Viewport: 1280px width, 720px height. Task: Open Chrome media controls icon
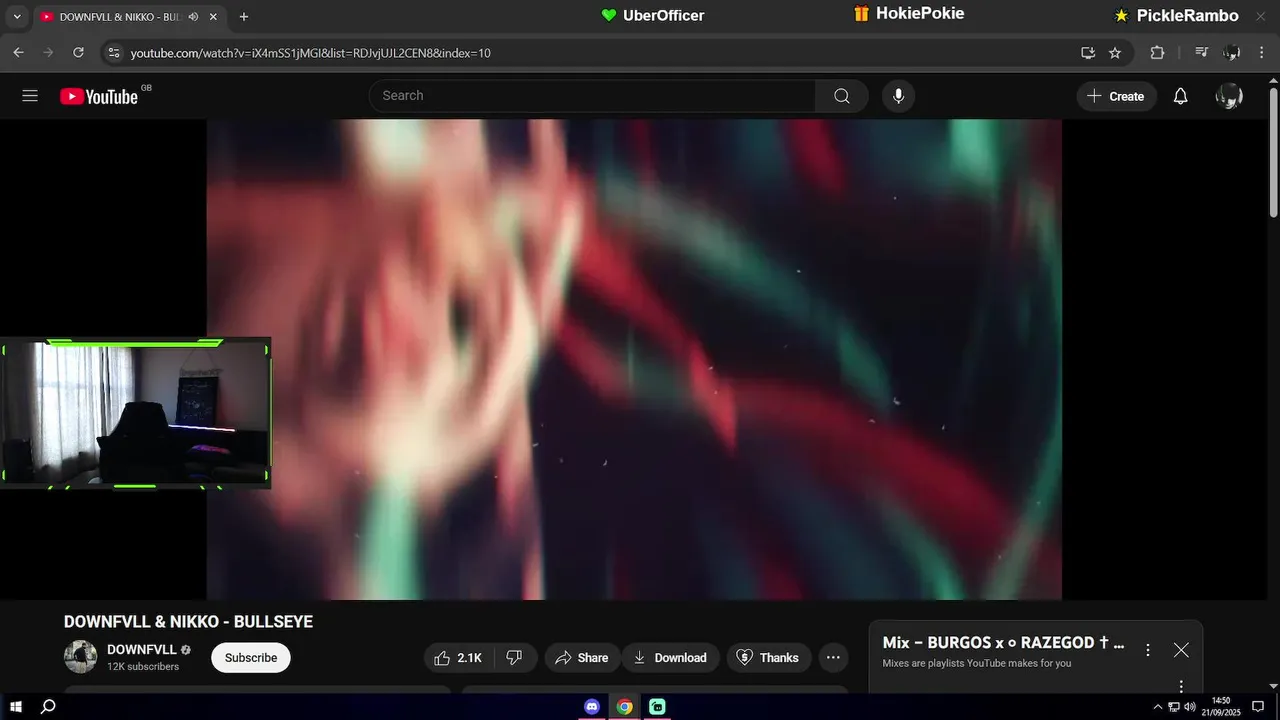click(1202, 53)
